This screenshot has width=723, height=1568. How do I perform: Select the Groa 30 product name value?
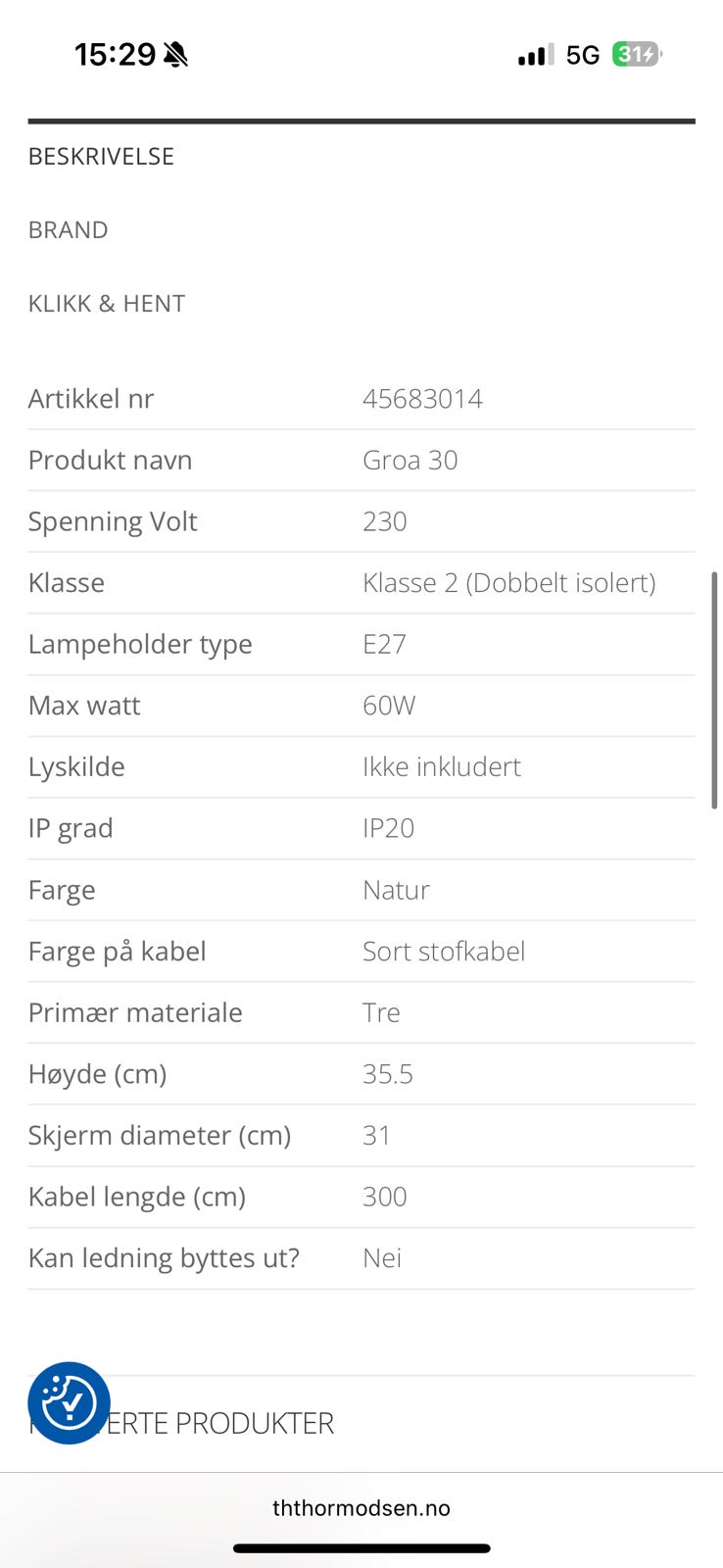pos(410,461)
